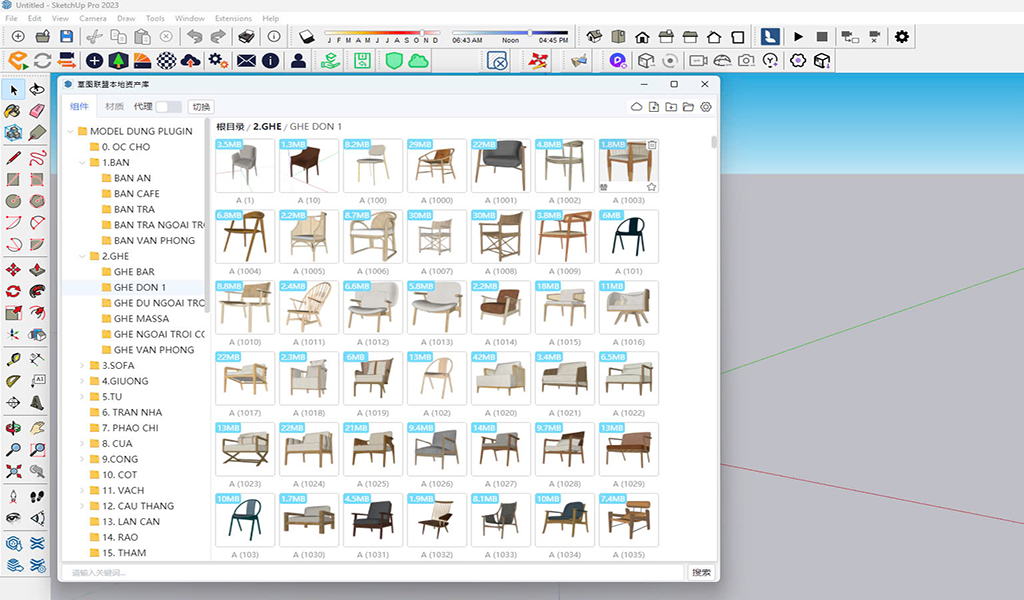Collapse the 1.BAN folder

tap(83, 162)
